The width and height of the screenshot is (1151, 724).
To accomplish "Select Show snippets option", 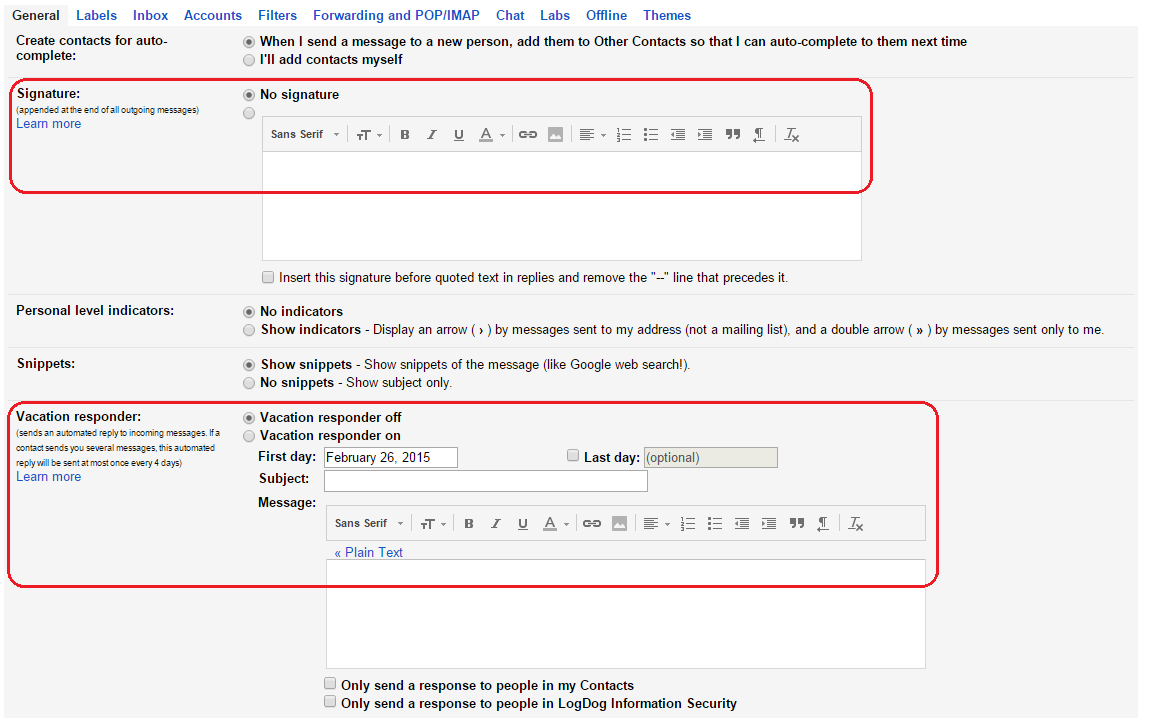I will (249, 365).
